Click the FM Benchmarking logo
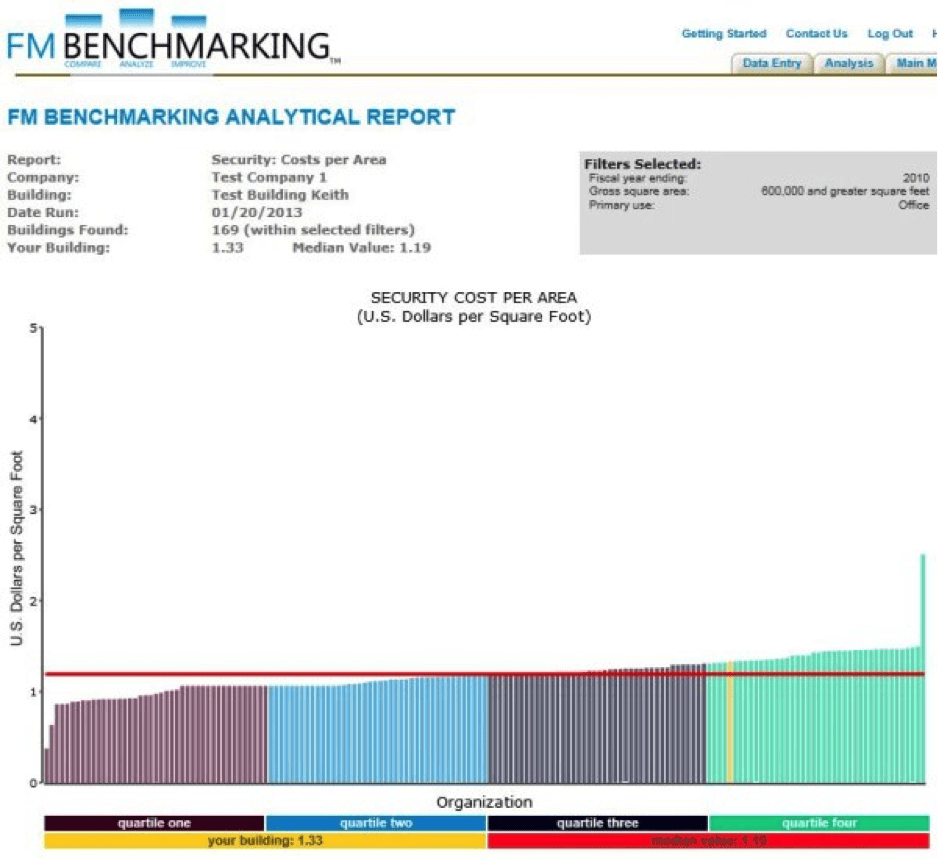Viewport: 938px width, 858px height. (170, 42)
